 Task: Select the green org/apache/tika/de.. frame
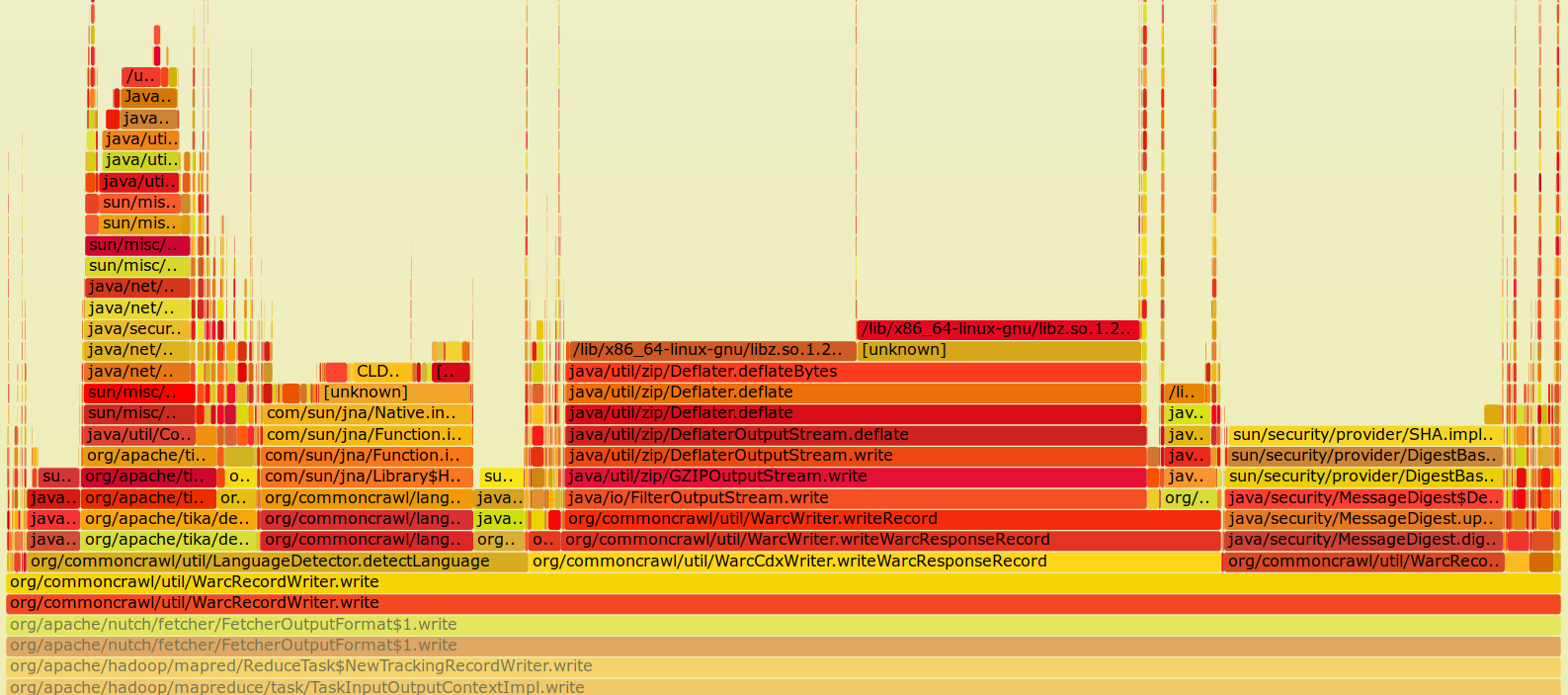point(170,540)
